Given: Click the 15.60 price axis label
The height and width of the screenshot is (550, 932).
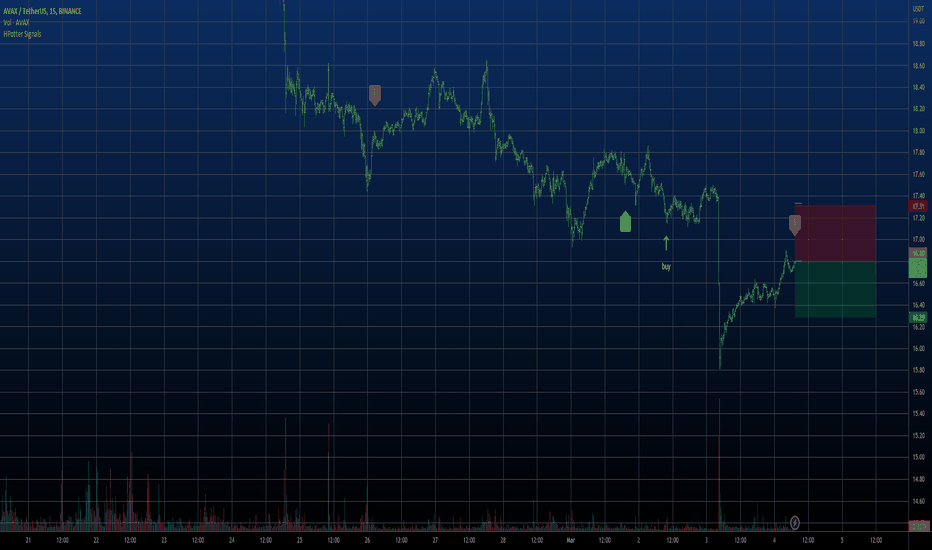Looking at the screenshot, I should coord(918,392).
